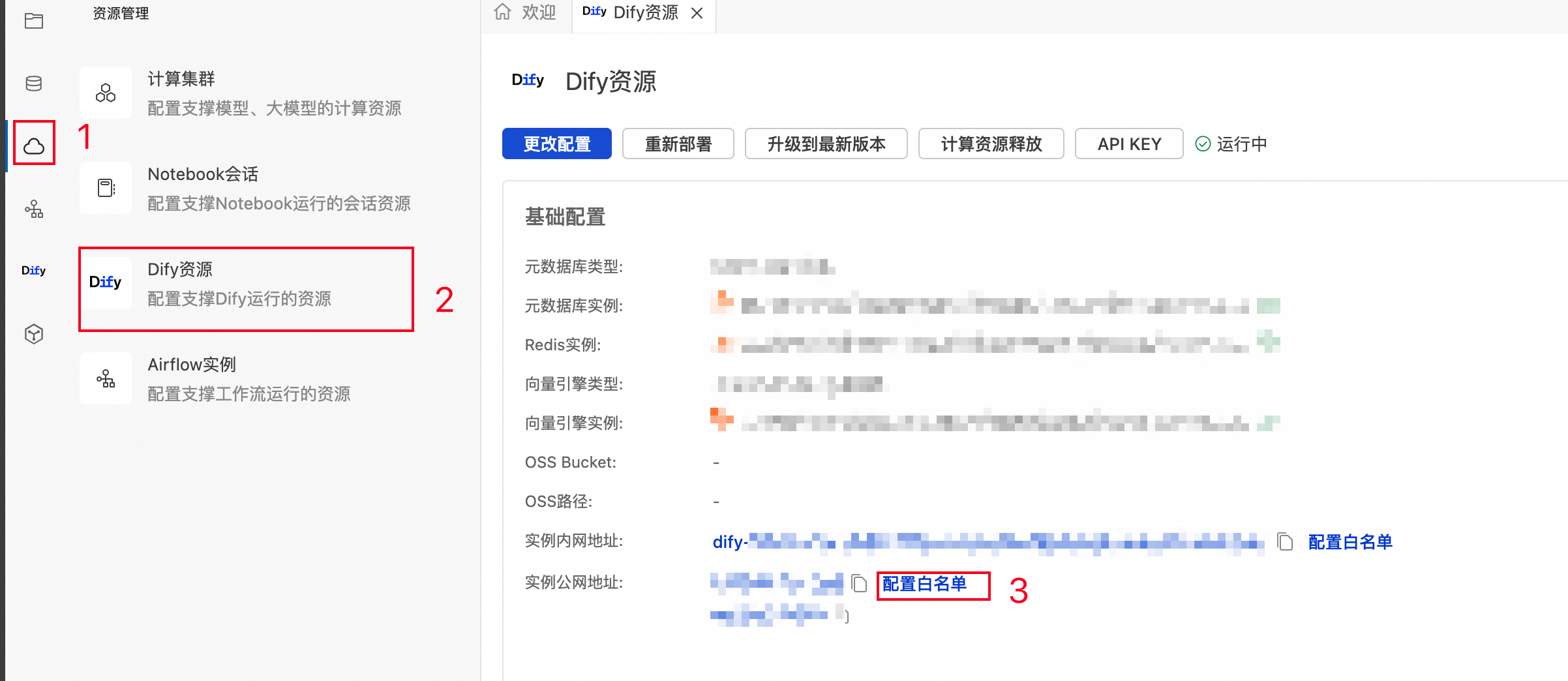Click the 元数据库实例 label
The image size is (1568, 681).
574,306
